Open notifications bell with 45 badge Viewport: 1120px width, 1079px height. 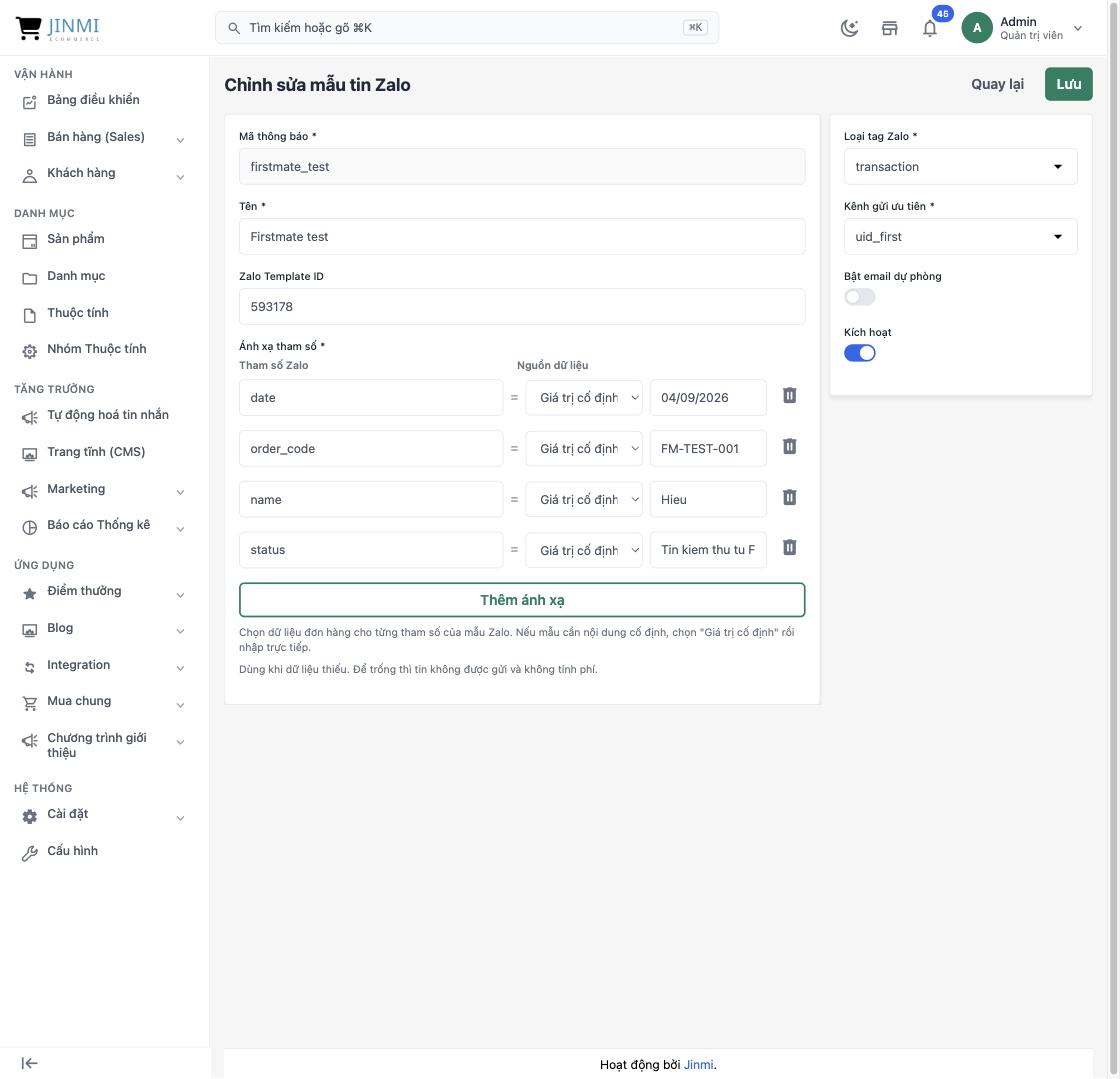930,29
